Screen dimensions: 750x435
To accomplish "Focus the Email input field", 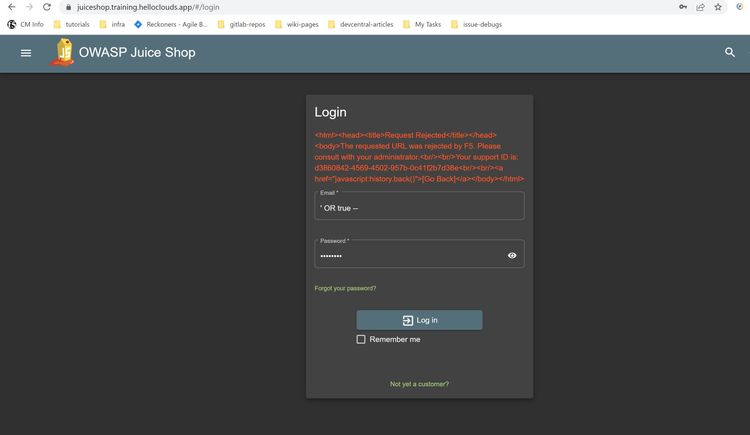I will (419, 206).
